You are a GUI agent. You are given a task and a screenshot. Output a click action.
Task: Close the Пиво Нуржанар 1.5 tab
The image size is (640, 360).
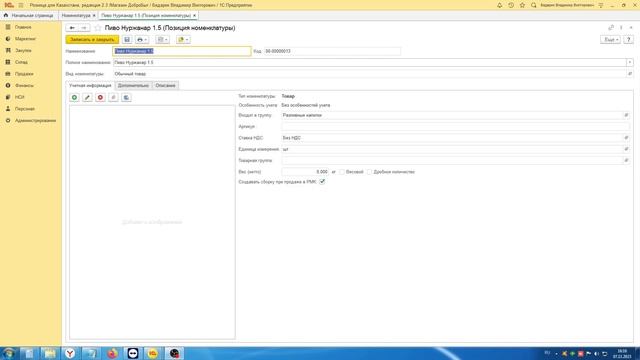pyautogui.click(x=195, y=16)
